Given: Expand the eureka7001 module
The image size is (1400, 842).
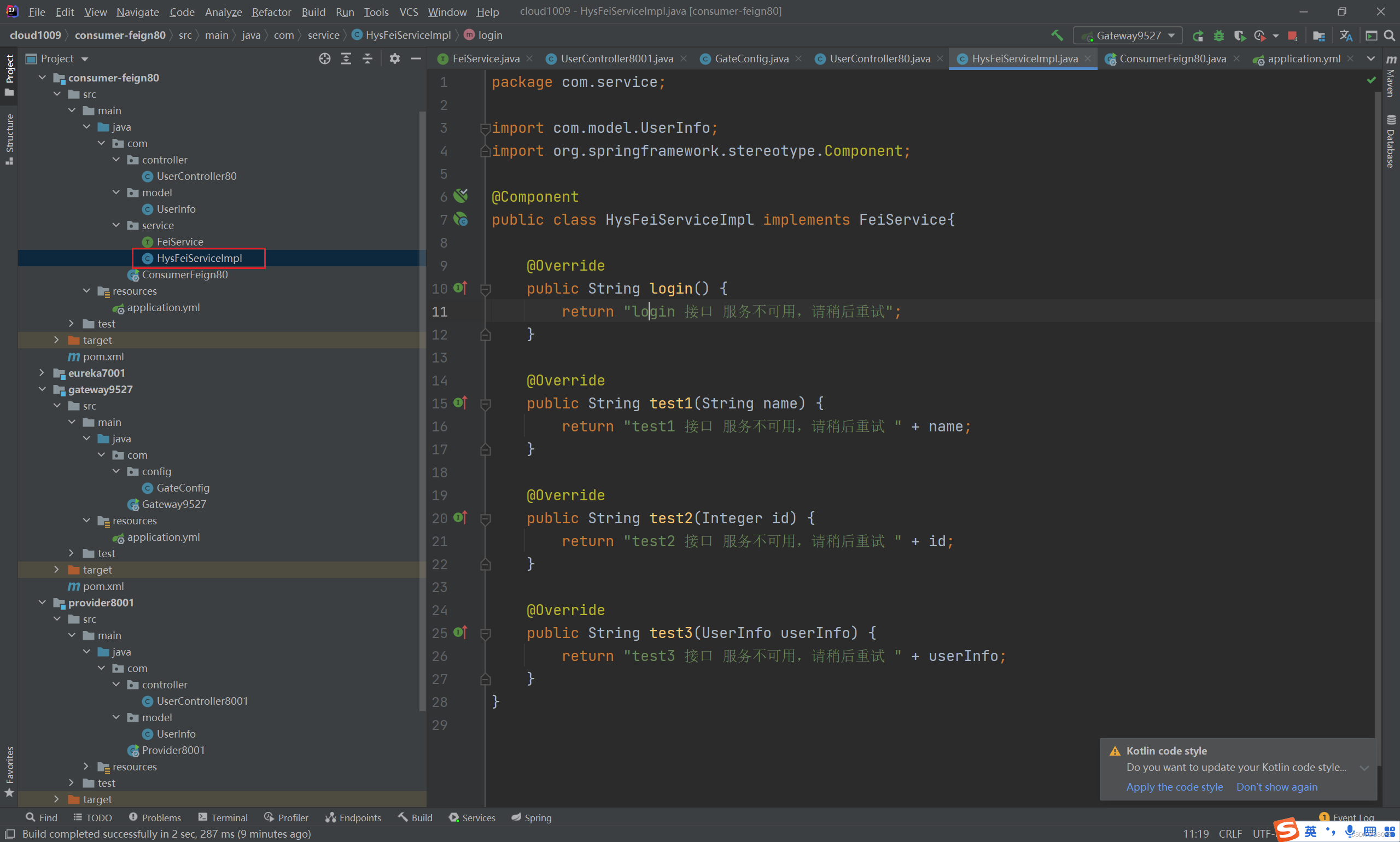Looking at the screenshot, I should (x=42, y=373).
